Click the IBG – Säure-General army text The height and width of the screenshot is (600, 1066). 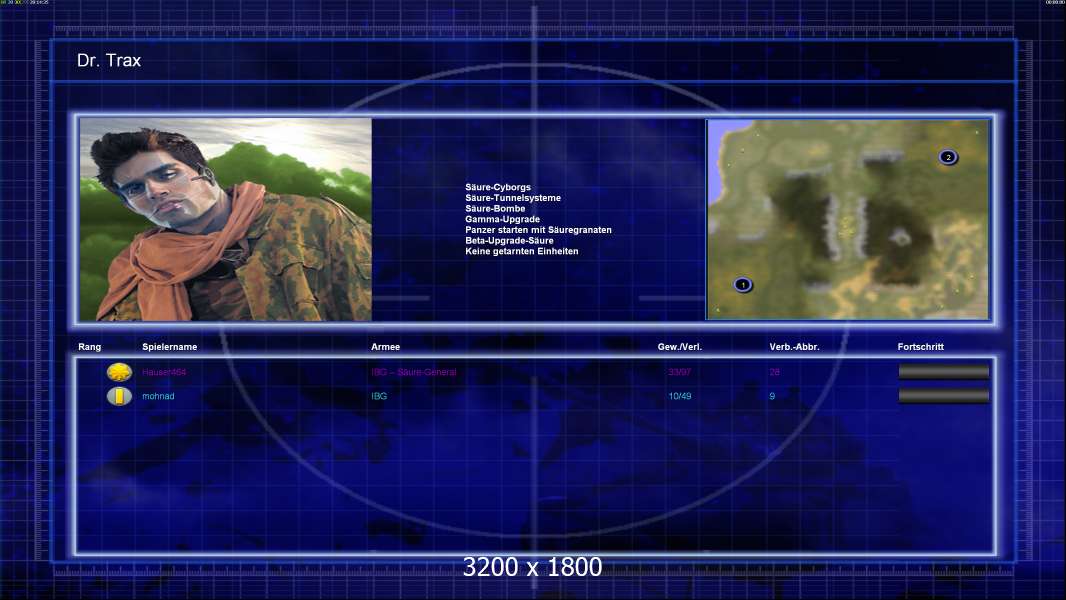tap(414, 372)
